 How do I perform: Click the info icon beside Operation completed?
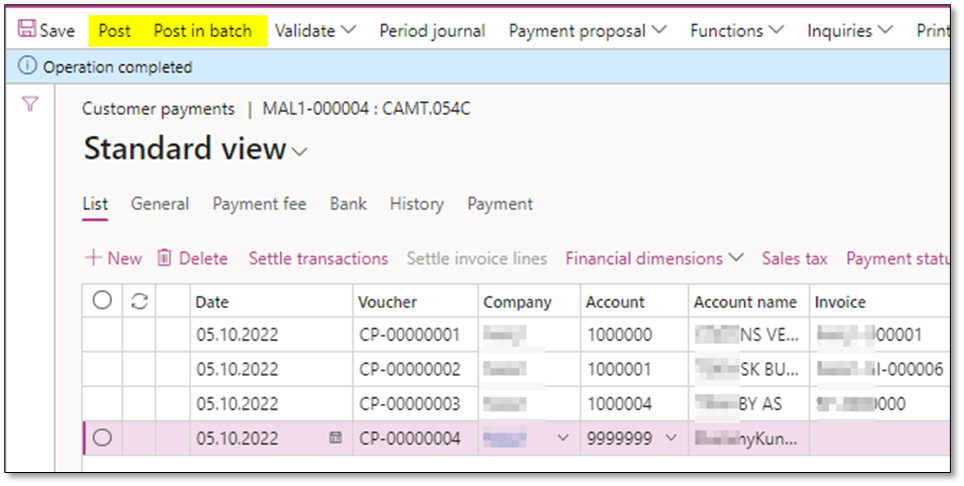coord(27,67)
